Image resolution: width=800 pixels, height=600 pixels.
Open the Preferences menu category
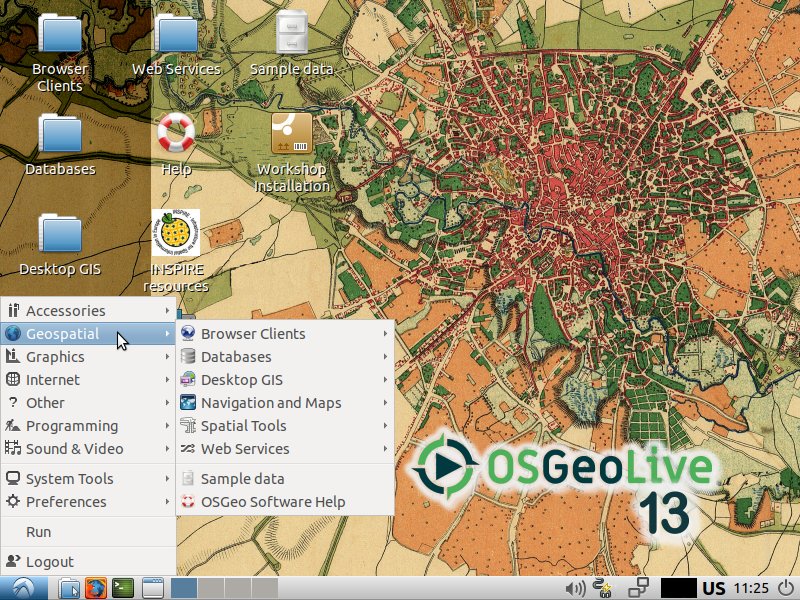[x=88, y=501]
